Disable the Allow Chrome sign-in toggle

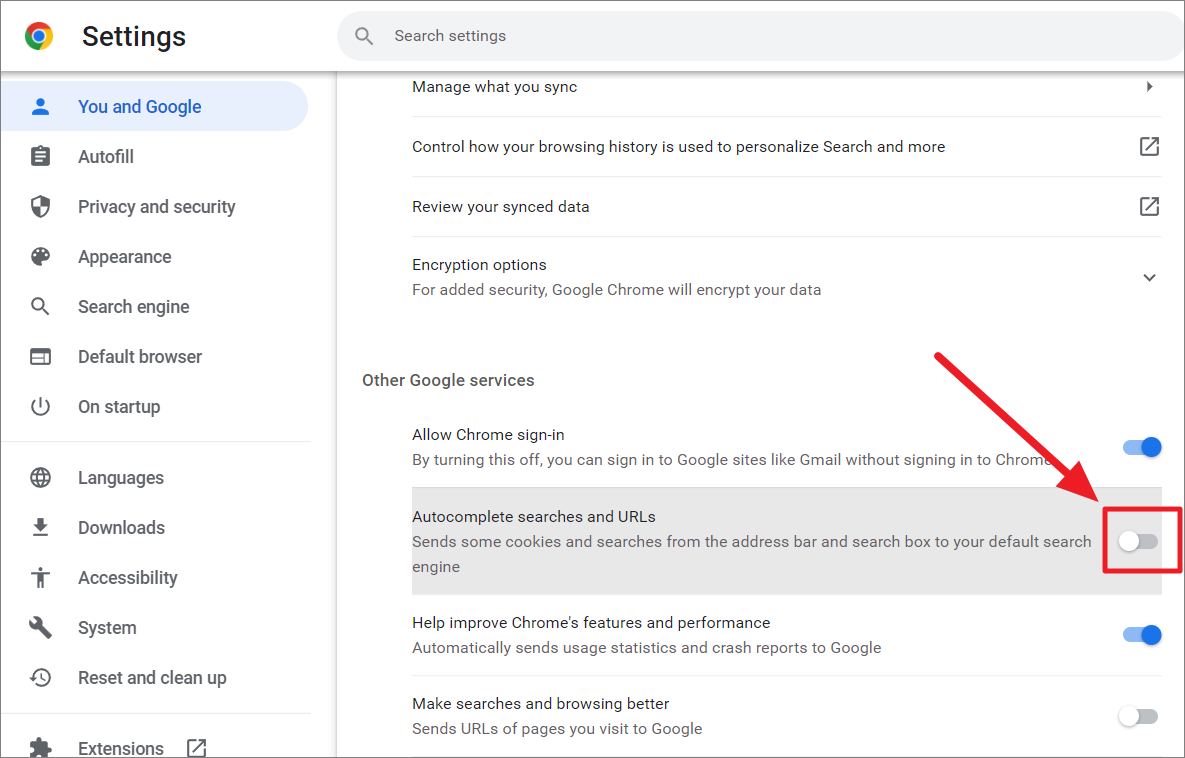point(1141,447)
